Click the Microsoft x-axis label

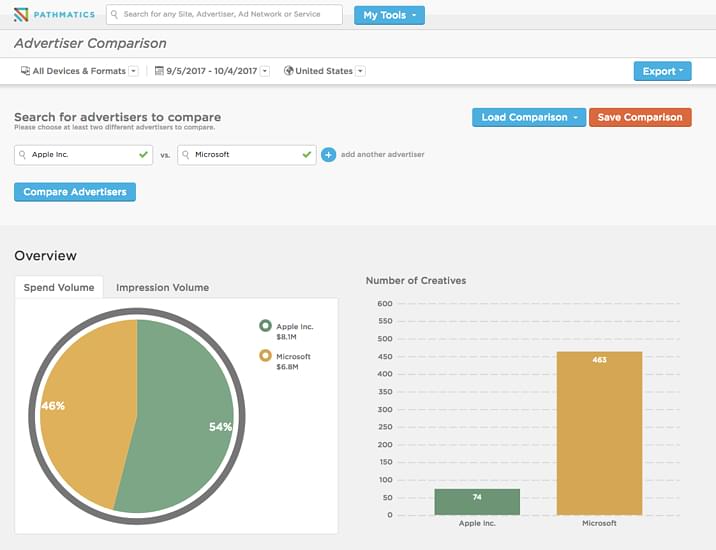(599, 523)
